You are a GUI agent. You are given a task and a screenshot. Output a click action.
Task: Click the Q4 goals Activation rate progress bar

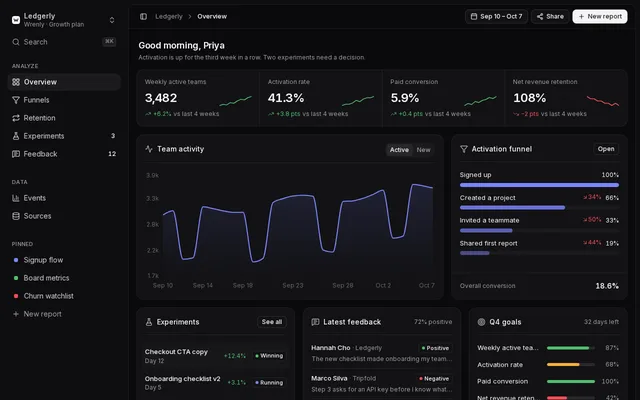(571, 364)
